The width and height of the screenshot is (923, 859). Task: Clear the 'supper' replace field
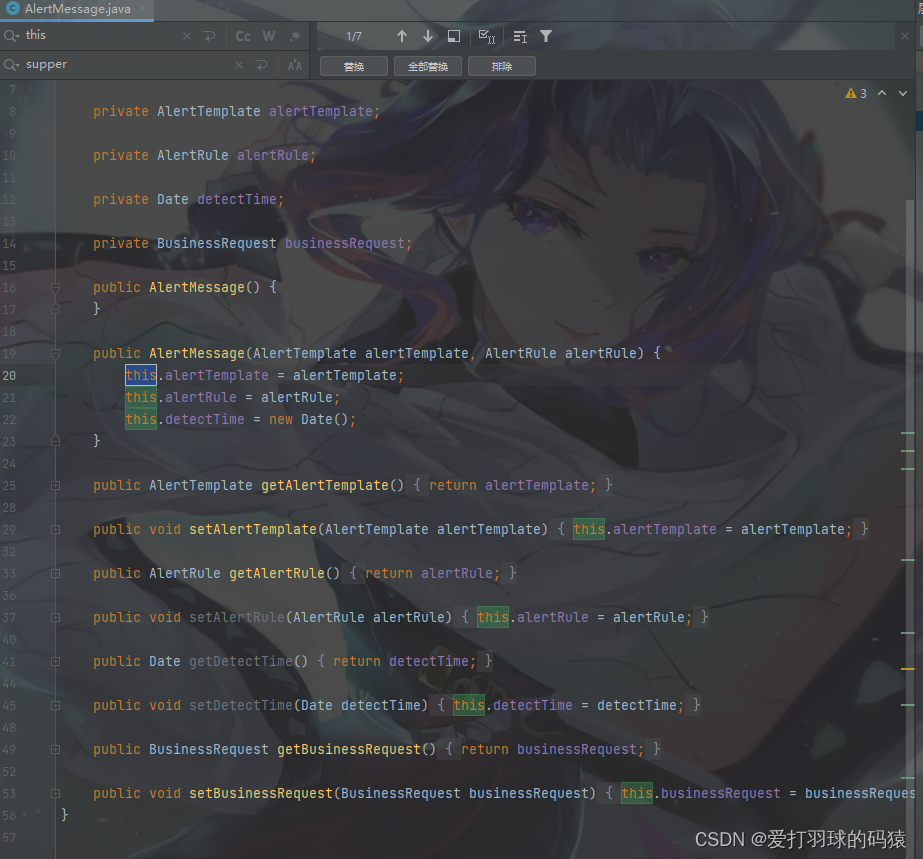tap(239, 65)
